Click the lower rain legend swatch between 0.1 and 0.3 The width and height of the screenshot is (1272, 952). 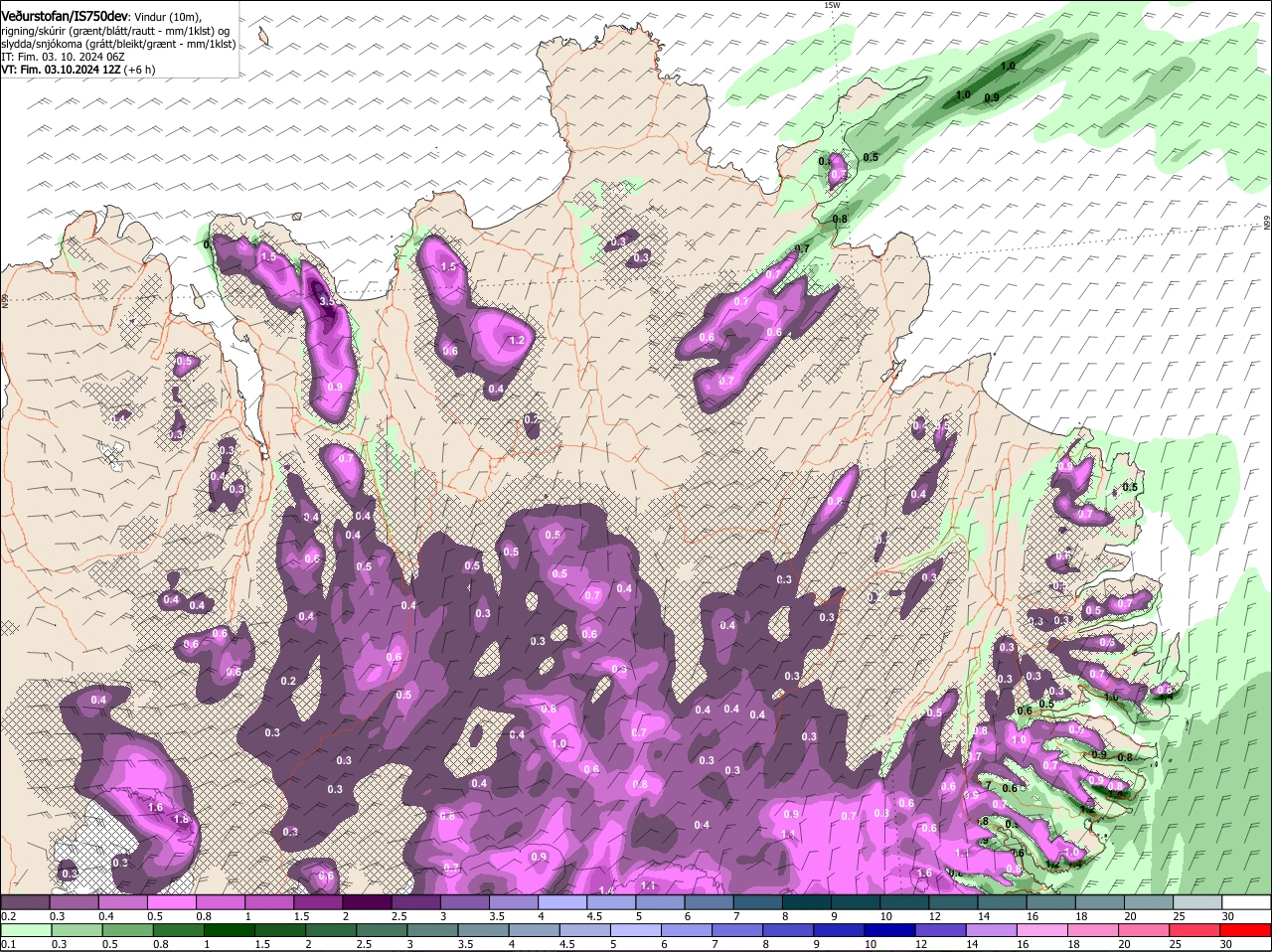(x=25, y=930)
